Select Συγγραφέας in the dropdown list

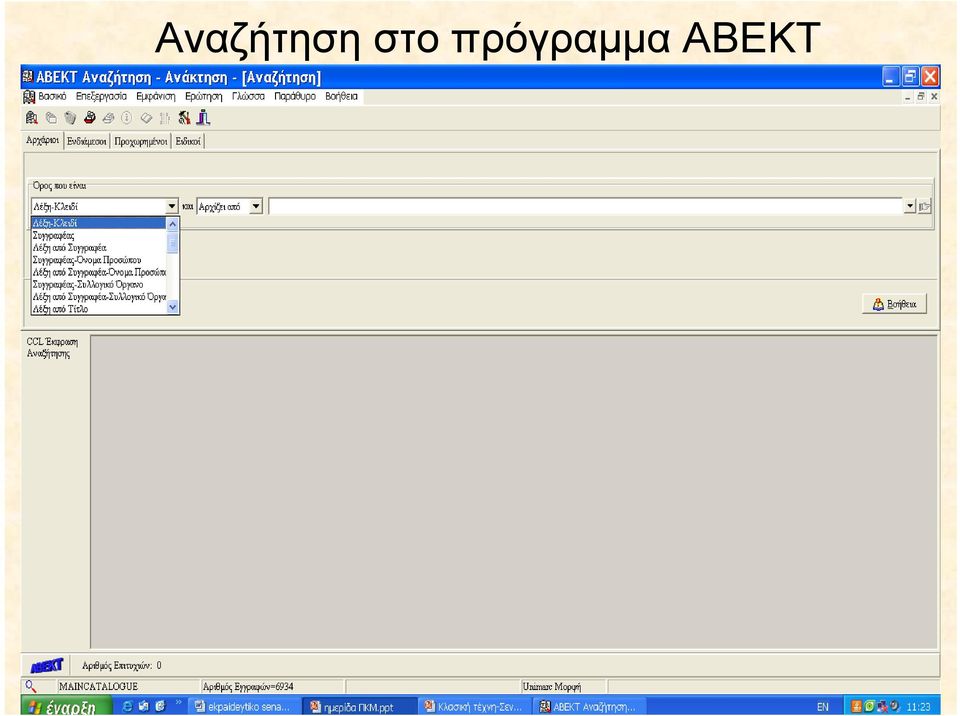tap(99, 236)
